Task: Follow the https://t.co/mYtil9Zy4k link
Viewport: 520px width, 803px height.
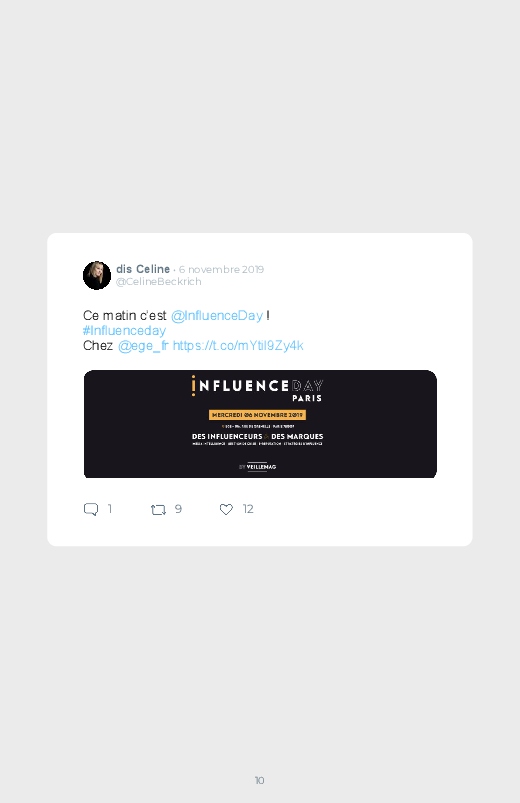Action: click(238, 346)
